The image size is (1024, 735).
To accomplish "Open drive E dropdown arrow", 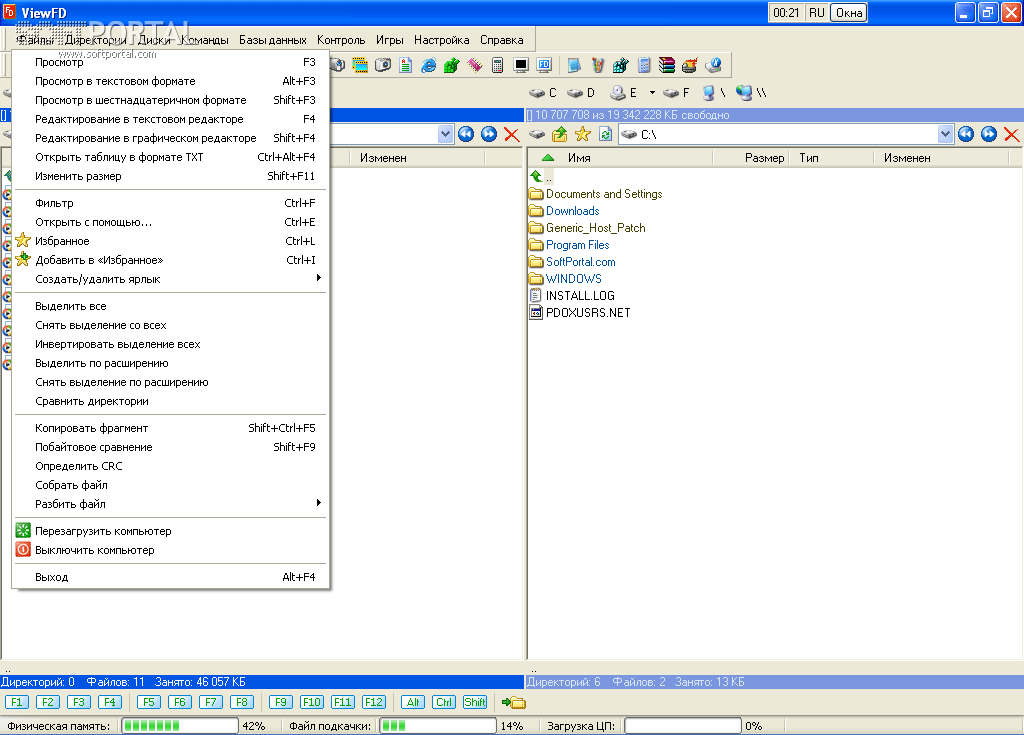I will (652, 93).
